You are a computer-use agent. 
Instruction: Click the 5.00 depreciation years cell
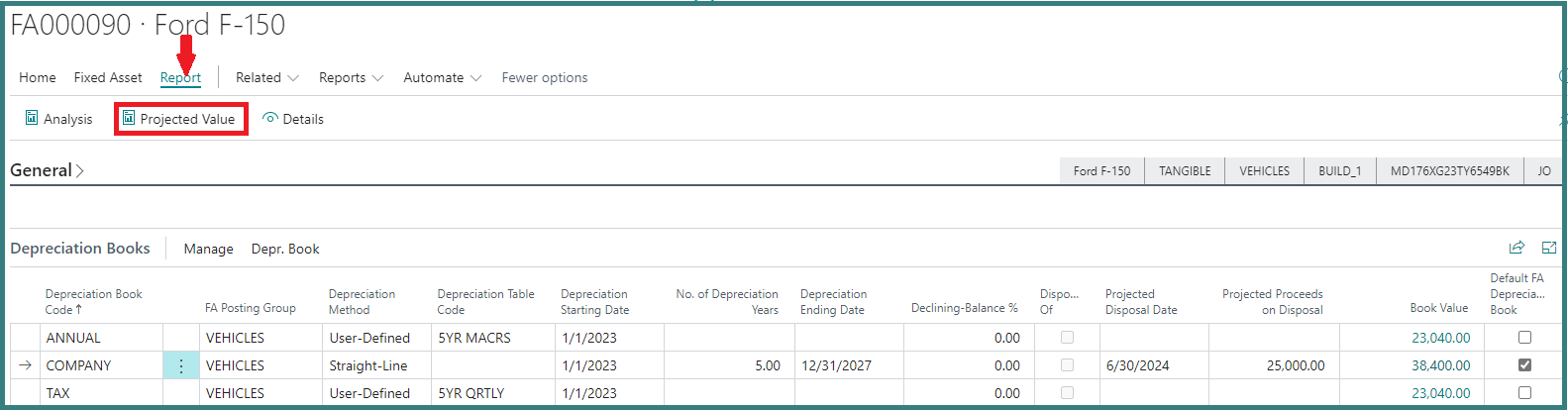click(768, 365)
